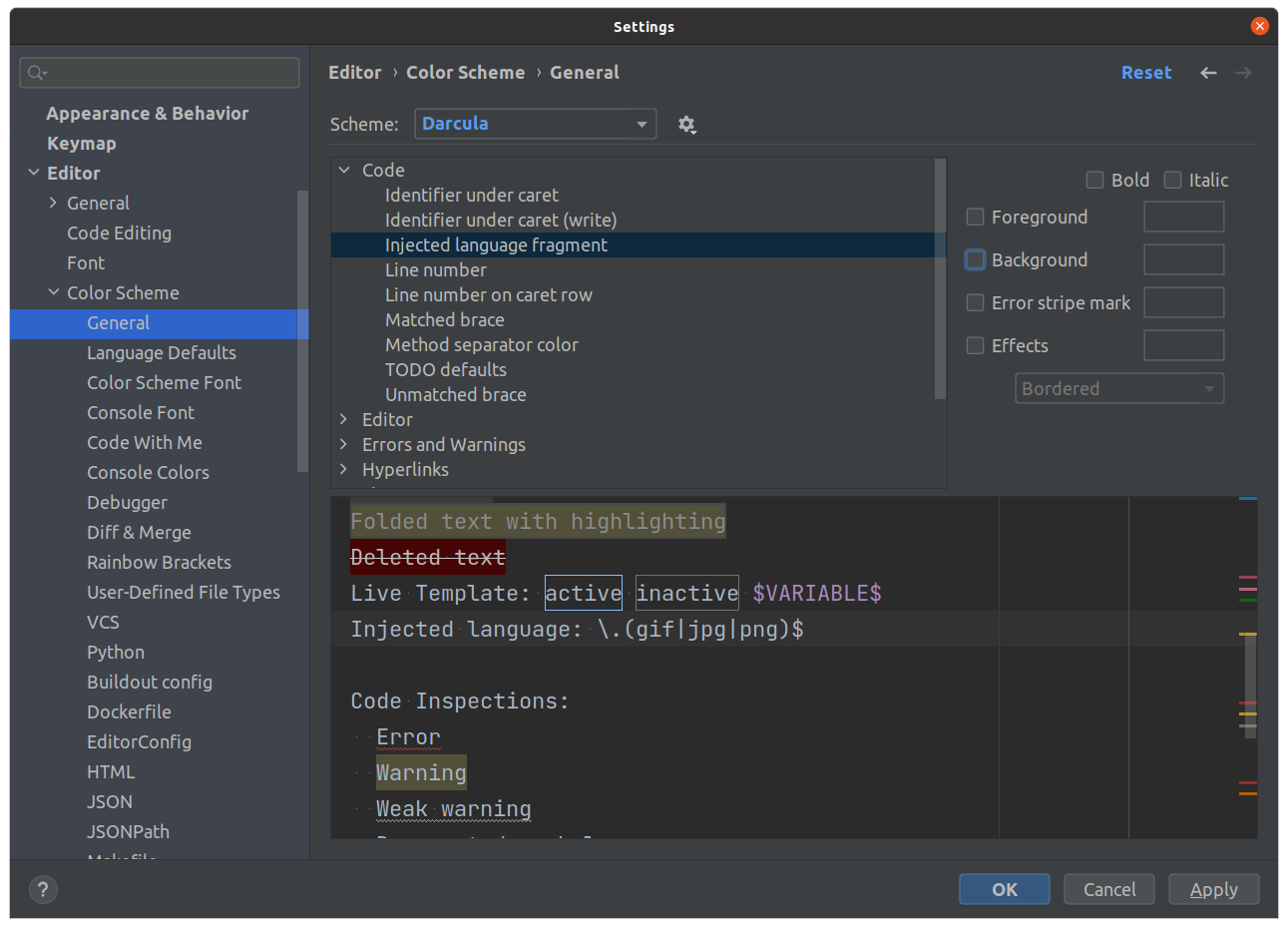Toggle the Background checkbox
Image resolution: width=1288 pixels, height=928 pixels.
click(x=976, y=259)
